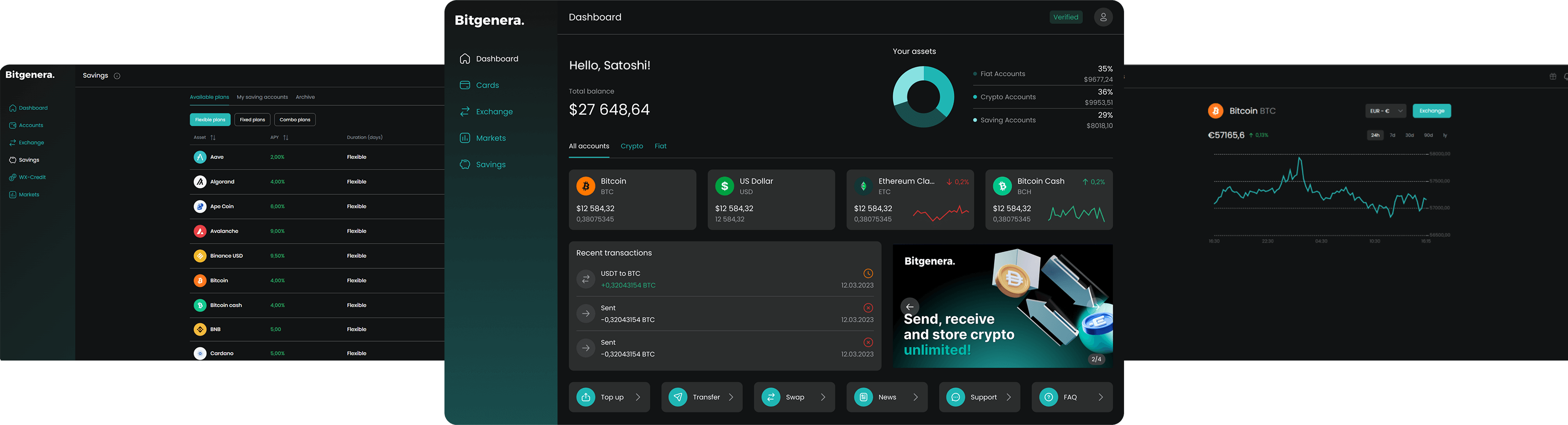1568x425 pixels.
Task: Sort savings plans by Asset
Action: coord(205,137)
